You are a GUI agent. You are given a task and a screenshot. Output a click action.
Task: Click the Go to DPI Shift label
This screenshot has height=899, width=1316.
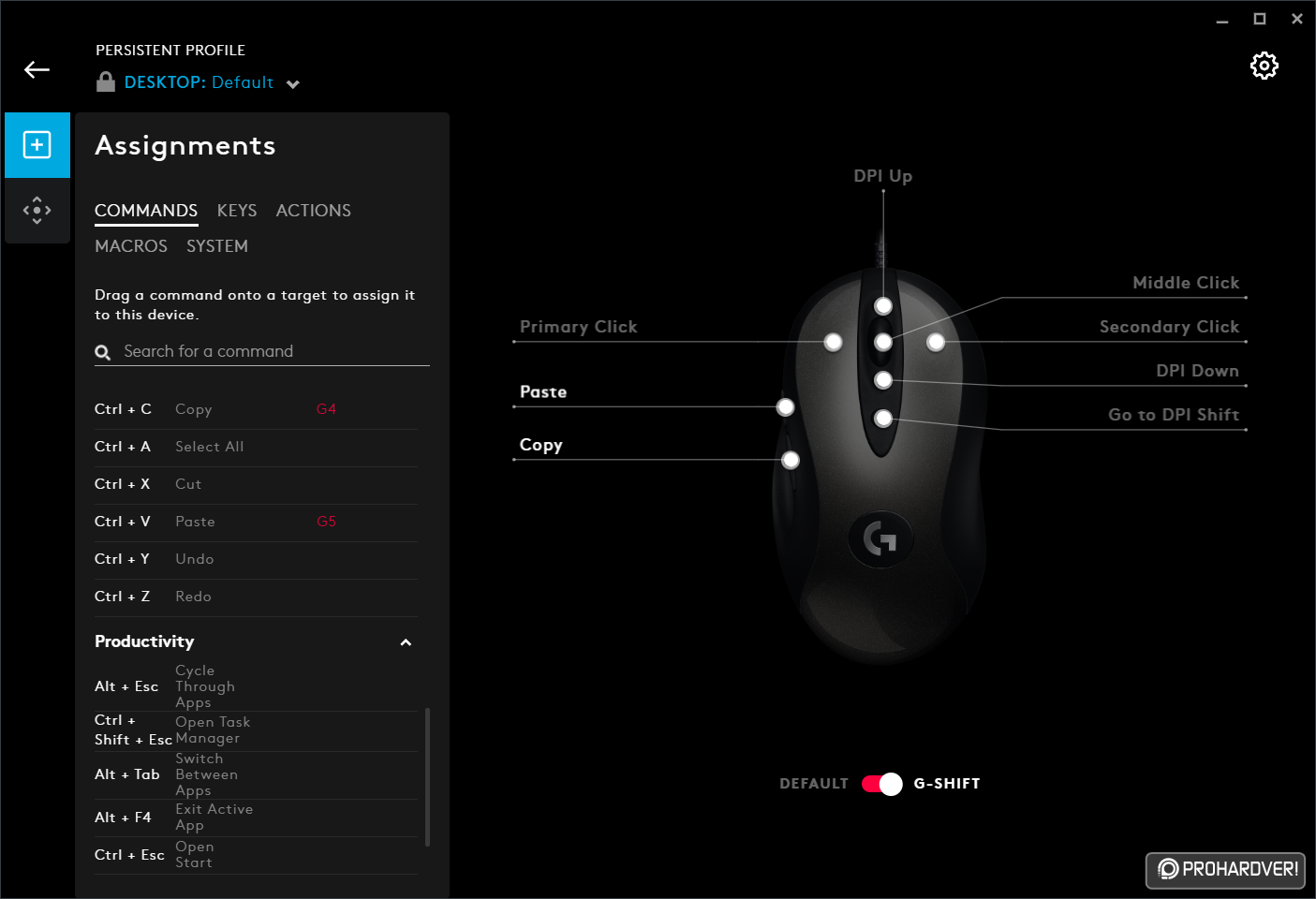coord(1174,415)
